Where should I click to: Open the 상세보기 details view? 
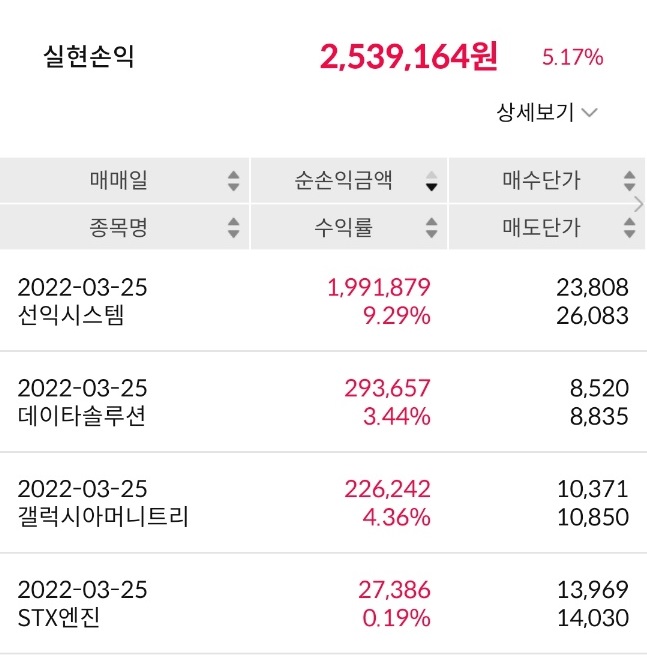tap(536, 113)
